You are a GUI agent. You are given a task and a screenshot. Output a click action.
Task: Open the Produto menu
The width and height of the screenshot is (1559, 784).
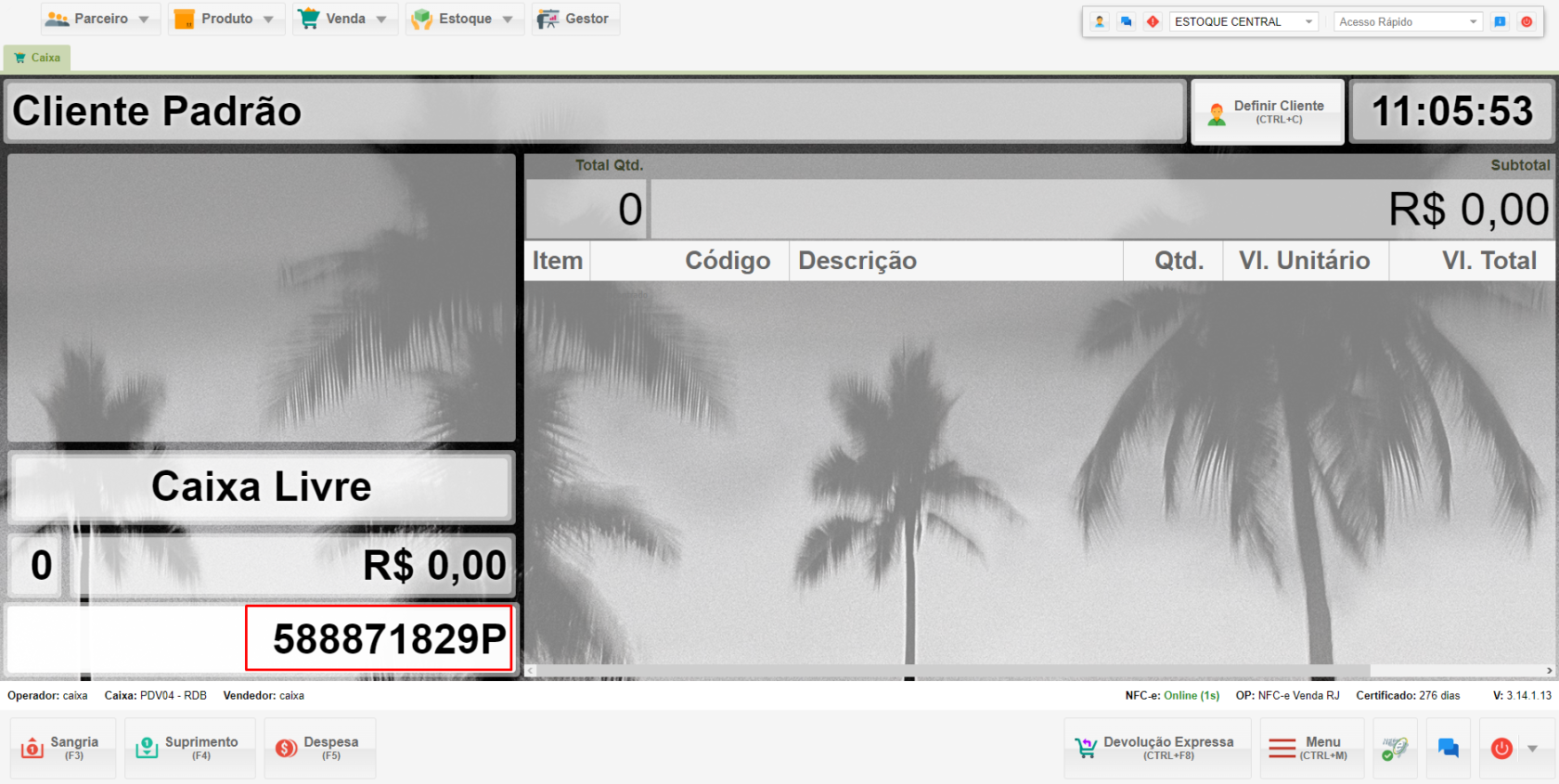pyautogui.click(x=226, y=19)
